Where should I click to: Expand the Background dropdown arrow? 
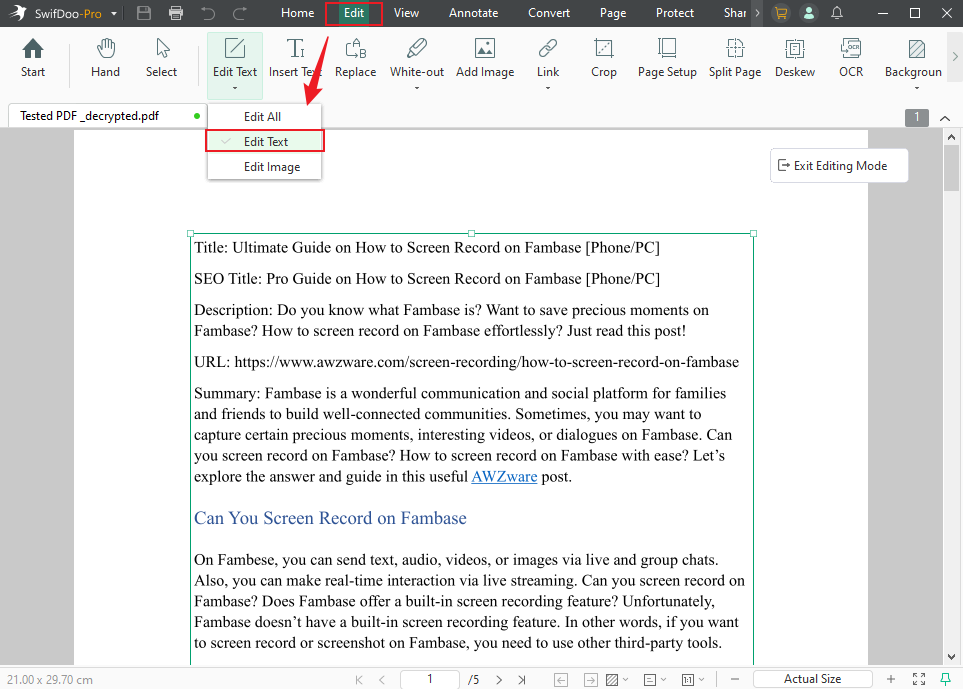click(916, 88)
